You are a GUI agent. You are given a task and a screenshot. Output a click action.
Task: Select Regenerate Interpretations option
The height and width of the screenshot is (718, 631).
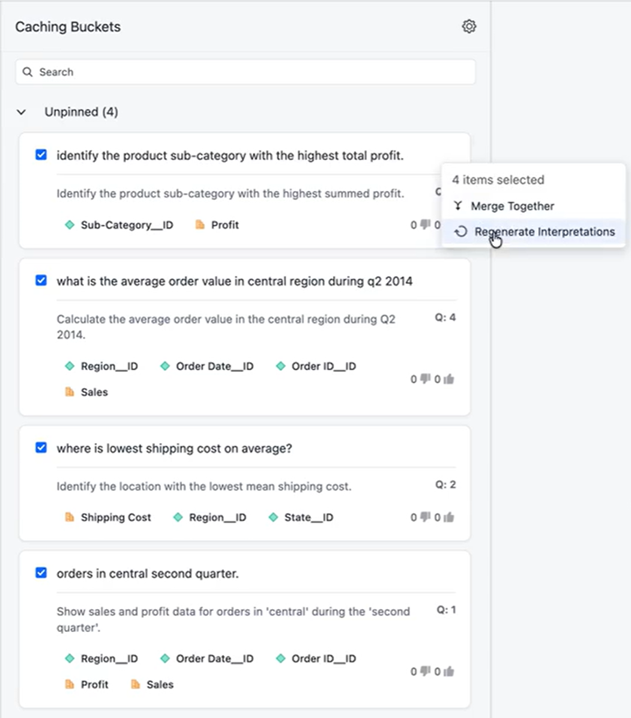[544, 232]
